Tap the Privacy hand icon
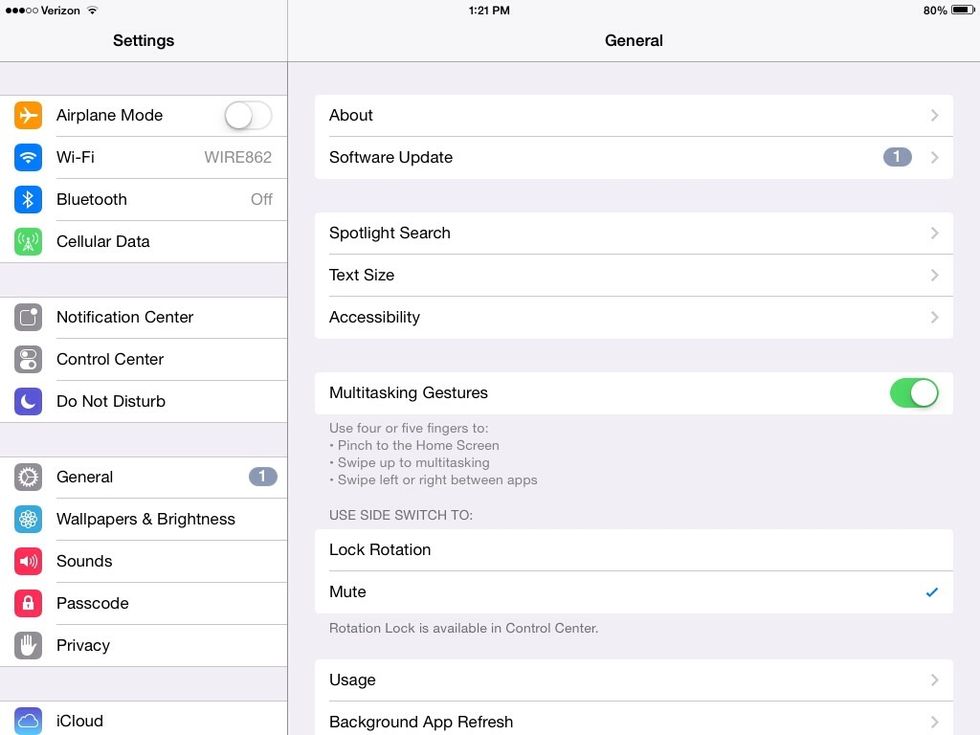Viewport: 980px width, 735px height. 28,646
